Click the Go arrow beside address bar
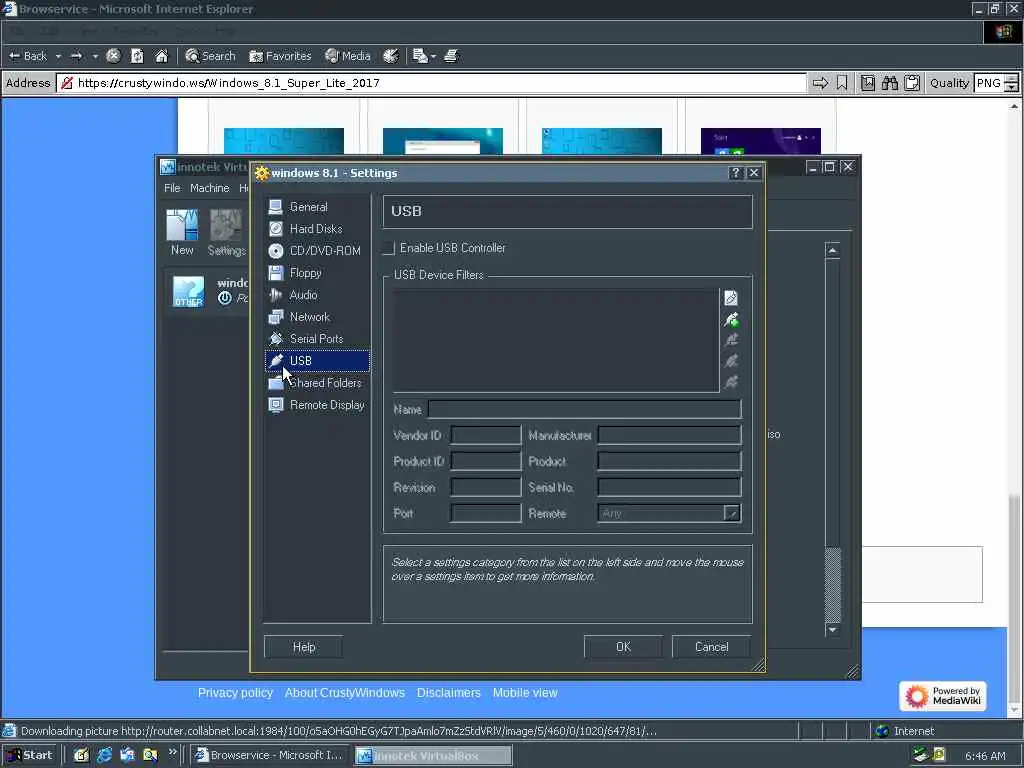Screen dimensions: 1024x768 tap(820, 83)
